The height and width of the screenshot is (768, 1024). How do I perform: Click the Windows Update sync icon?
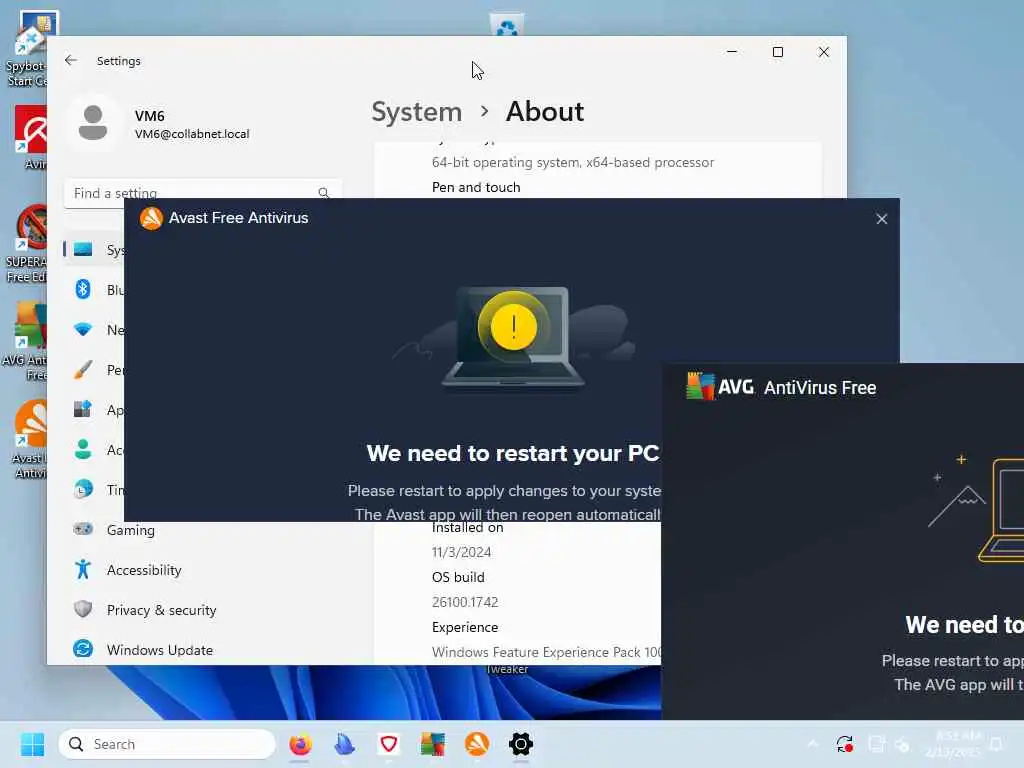83,649
